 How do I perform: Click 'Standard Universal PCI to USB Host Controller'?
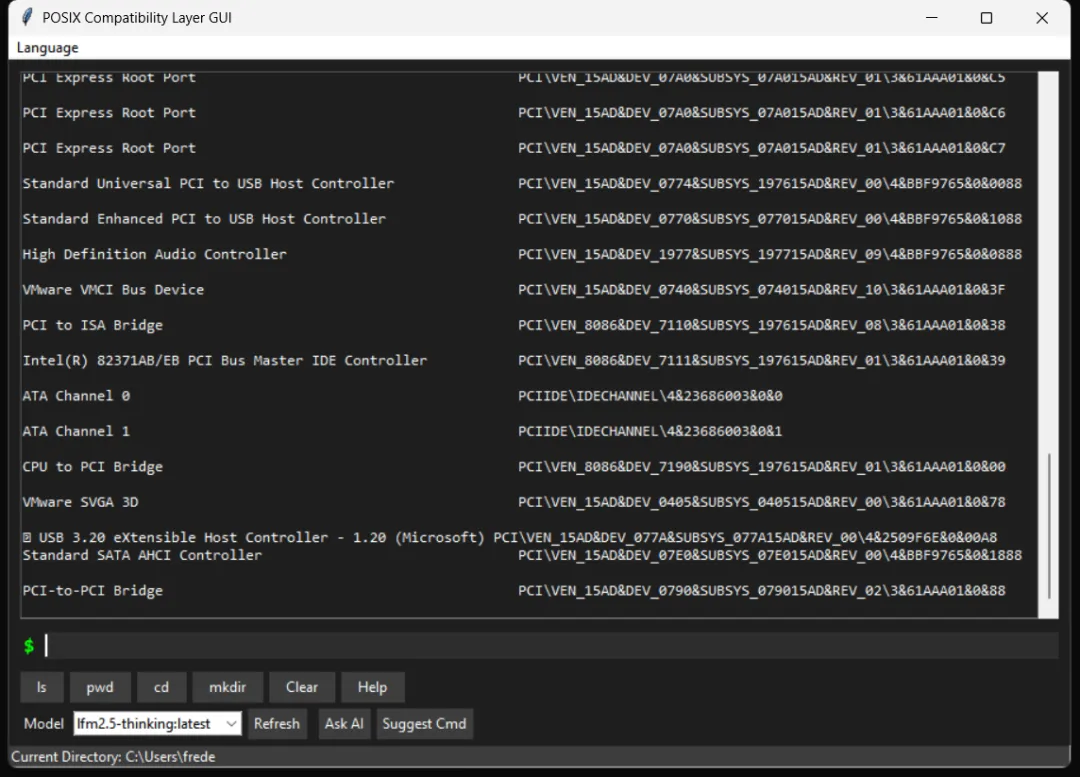[208, 183]
